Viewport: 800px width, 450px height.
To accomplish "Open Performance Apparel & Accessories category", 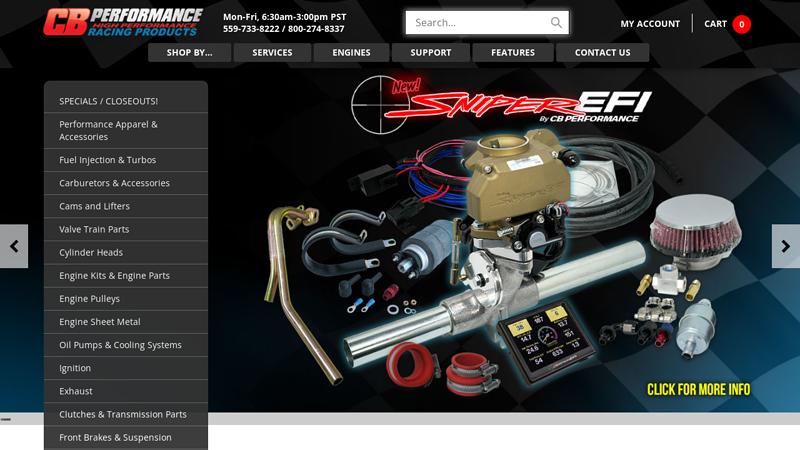I will tap(126, 131).
